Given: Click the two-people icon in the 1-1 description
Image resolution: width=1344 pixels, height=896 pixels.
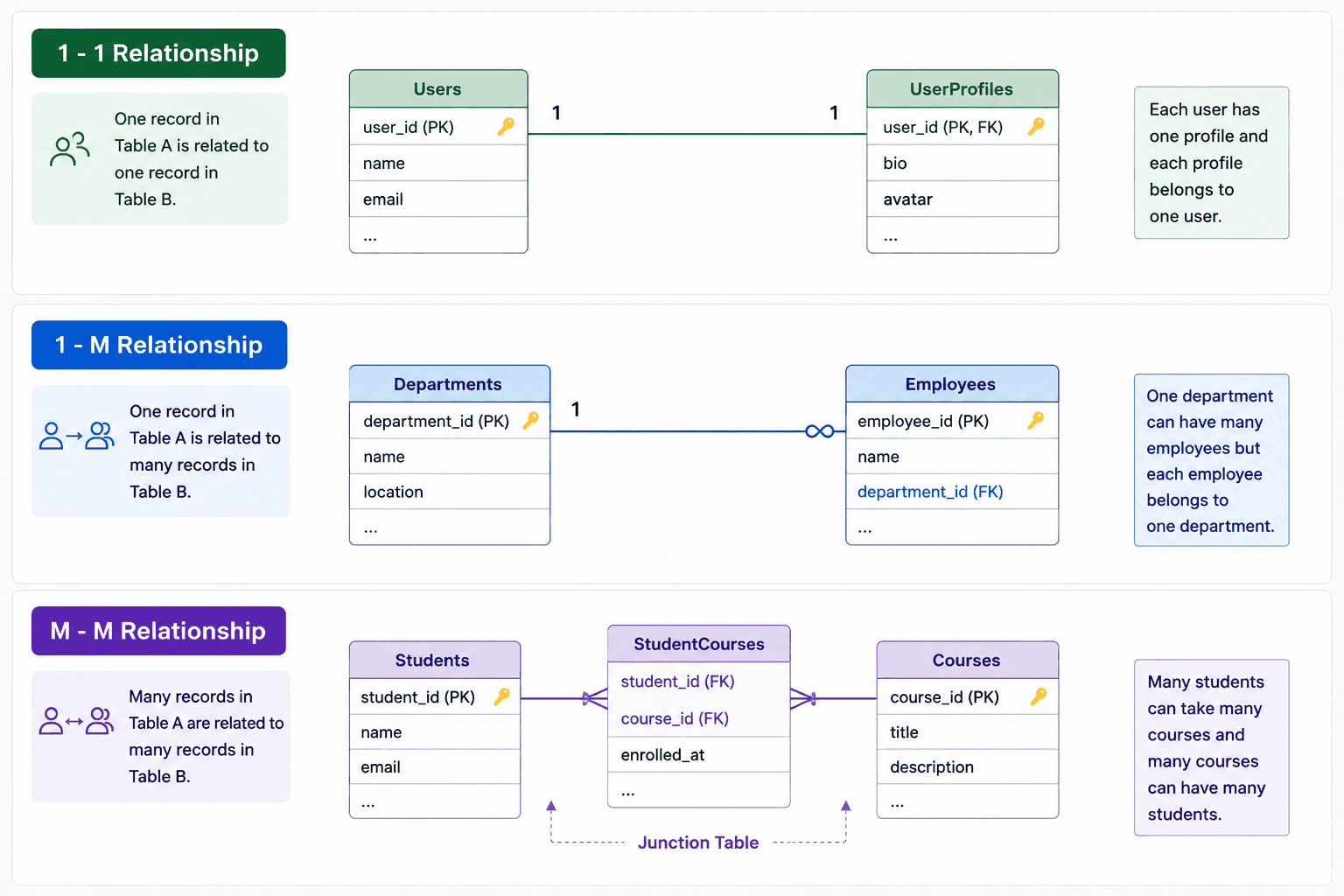Looking at the screenshot, I should 70,149.
